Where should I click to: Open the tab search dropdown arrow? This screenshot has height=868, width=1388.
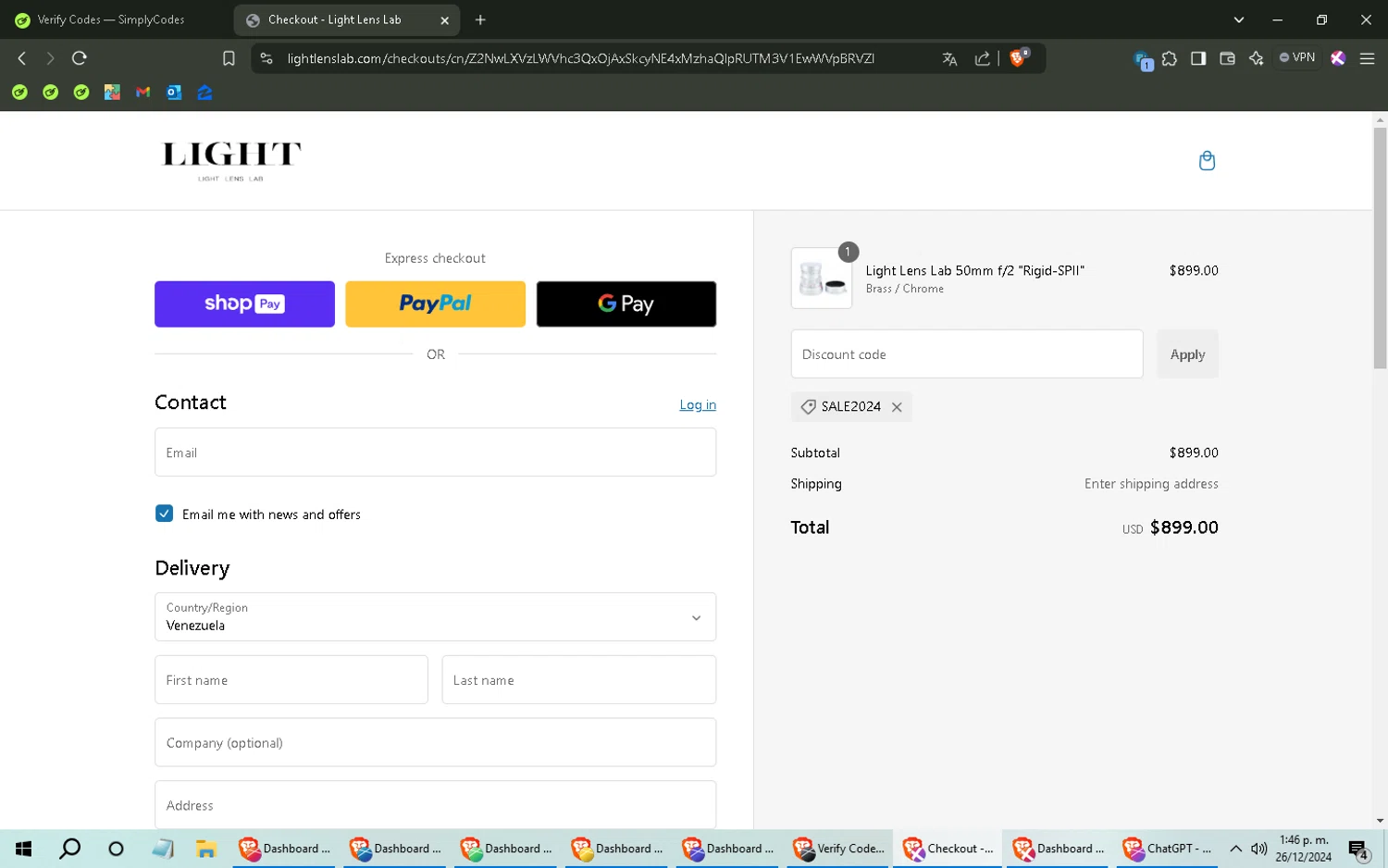coord(1239,19)
